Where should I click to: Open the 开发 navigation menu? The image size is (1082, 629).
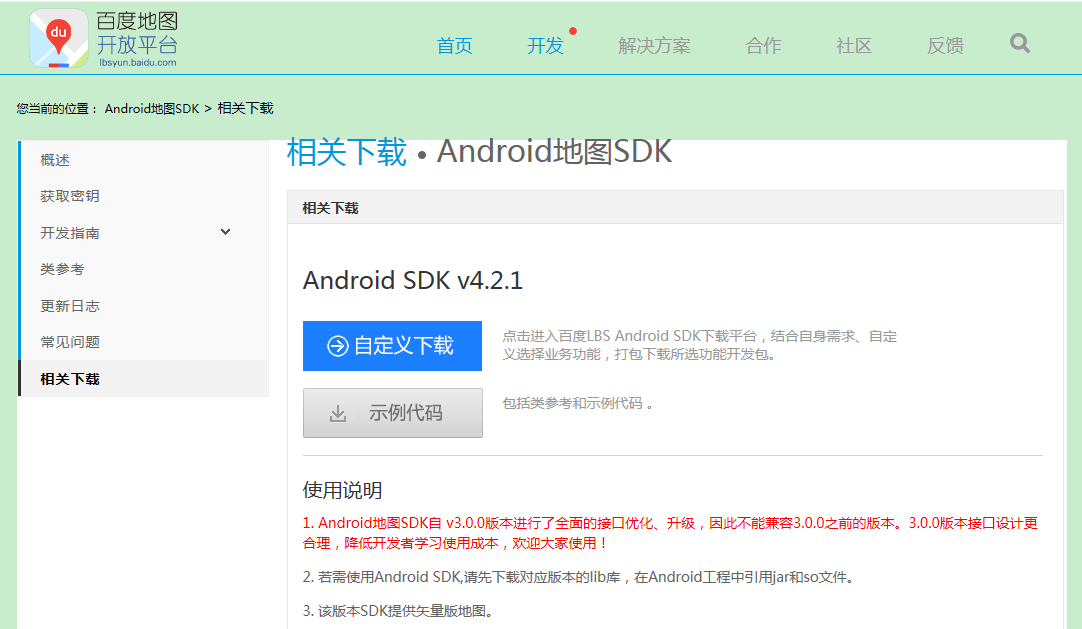click(545, 46)
